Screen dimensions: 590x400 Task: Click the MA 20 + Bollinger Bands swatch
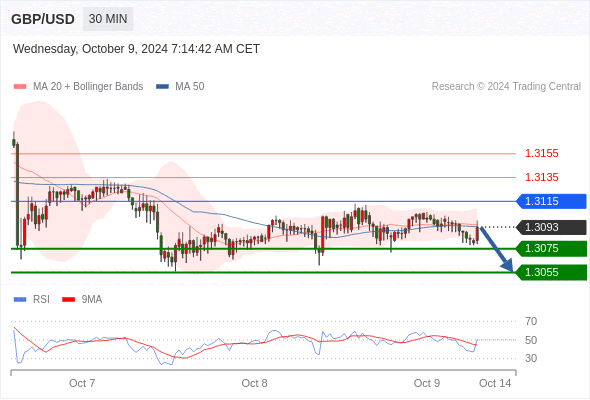(20, 87)
